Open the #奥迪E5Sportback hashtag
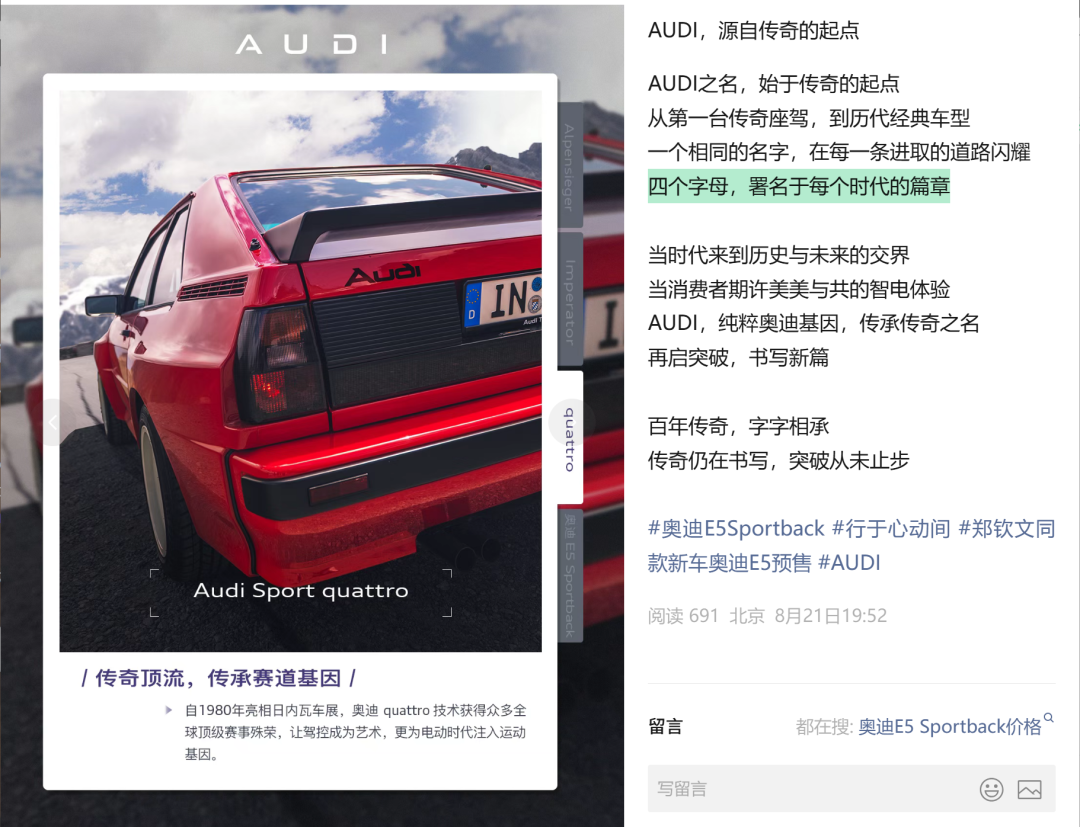 (x=736, y=529)
